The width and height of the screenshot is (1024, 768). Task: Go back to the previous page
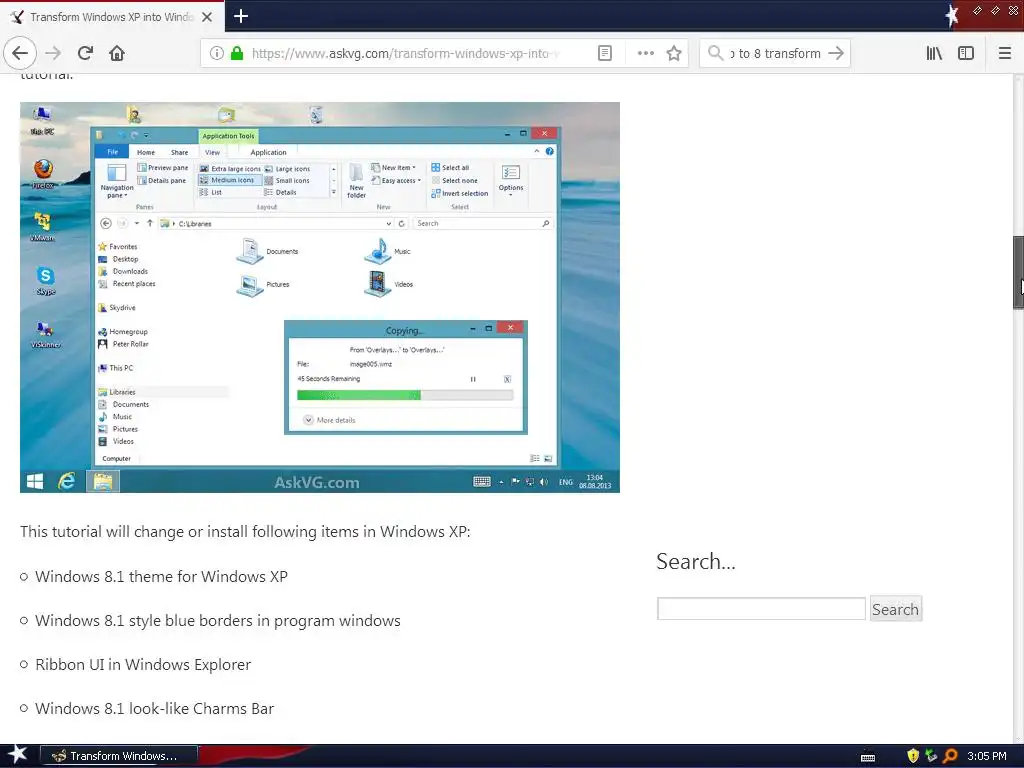point(20,53)
